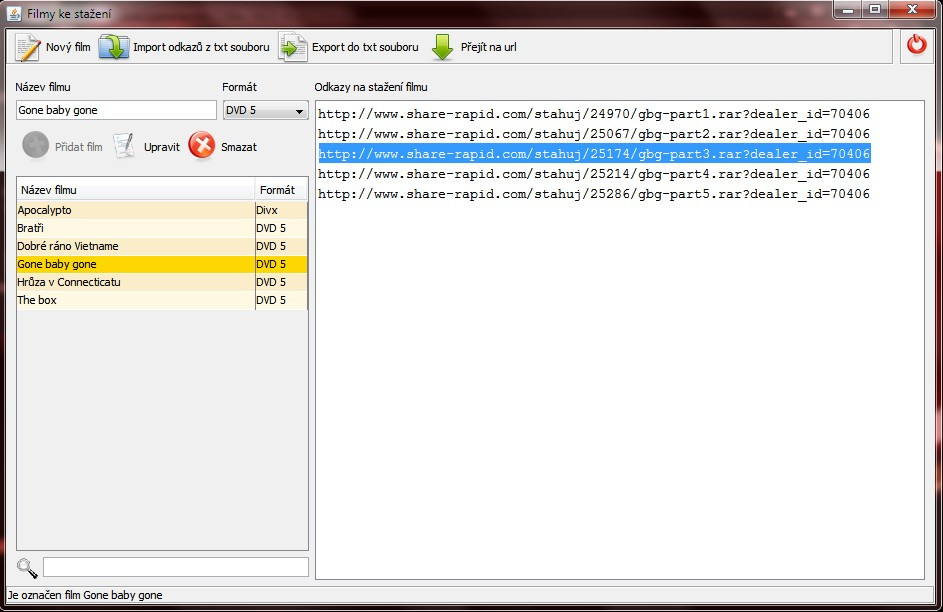The height and width of the screenshot is (612, 943).
Task: Click the red power exit icon
Action: (917, 44)
